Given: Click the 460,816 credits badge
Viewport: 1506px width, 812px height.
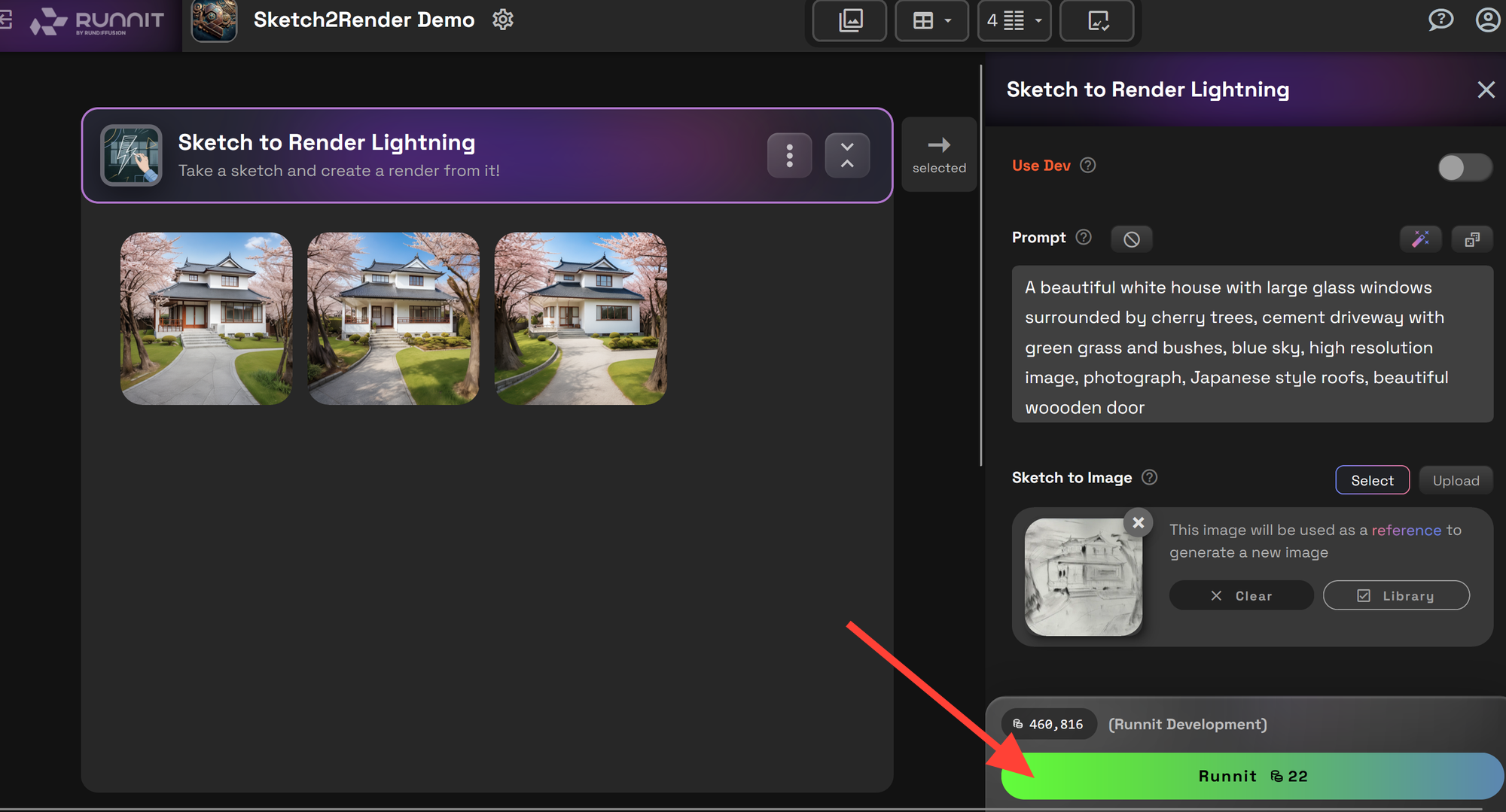Looking at the screenshot, I should click(1049, 724).
